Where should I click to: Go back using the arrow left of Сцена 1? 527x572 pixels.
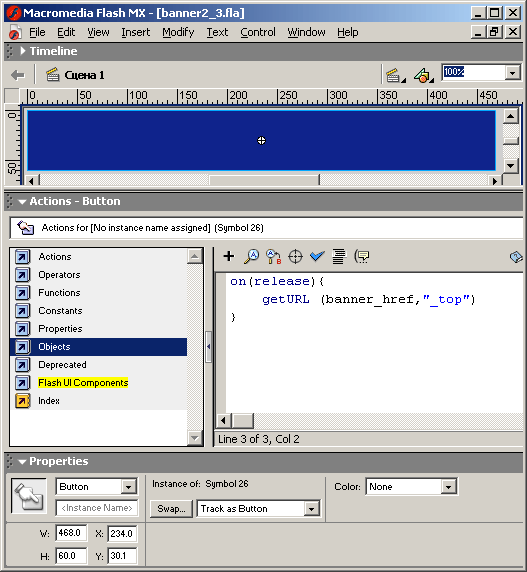(18, 75)
